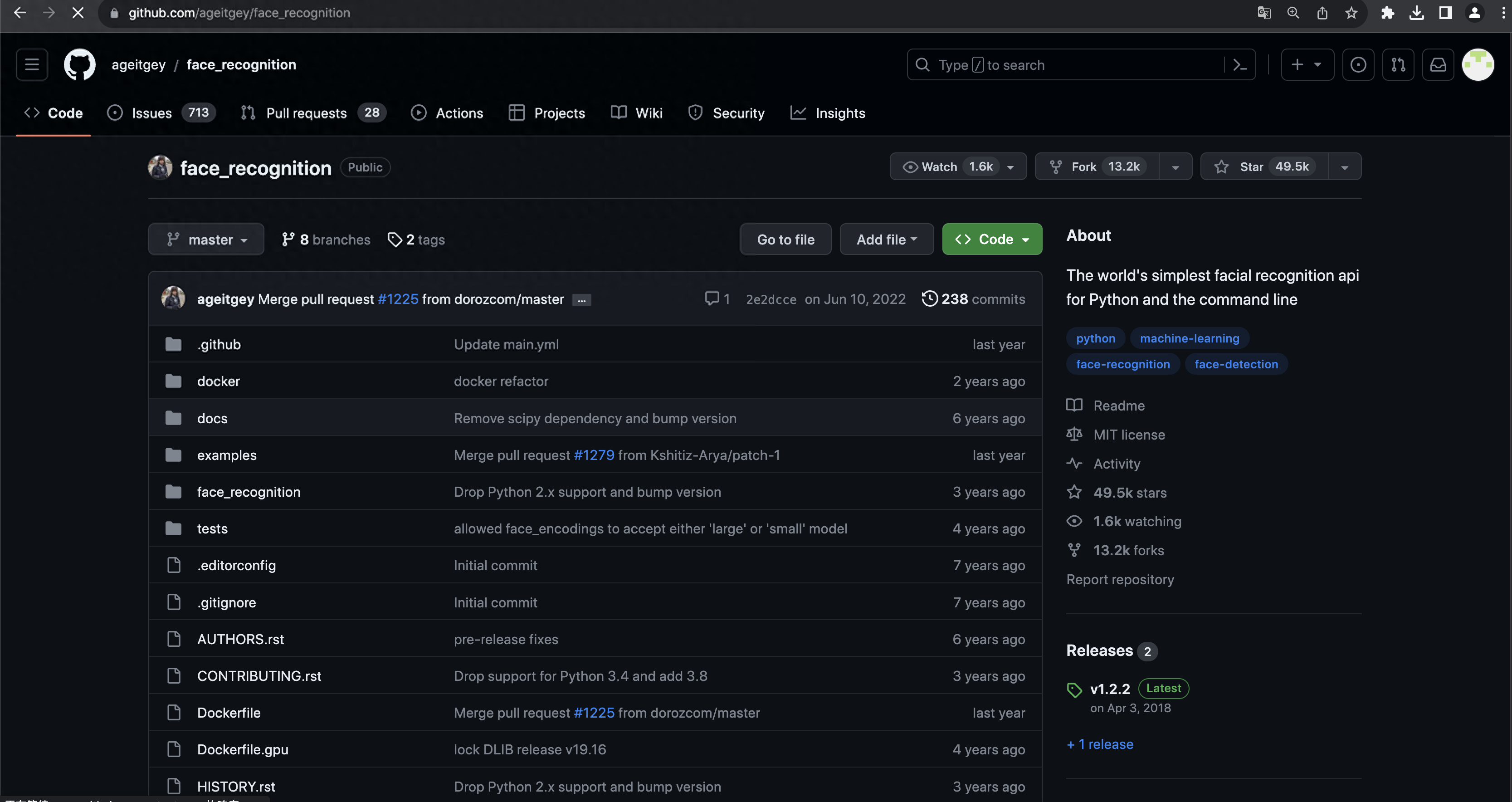Viewport: 1512px width, 802px height.
Task: Expand the Fork options arrow
Action: [1175, 167]
